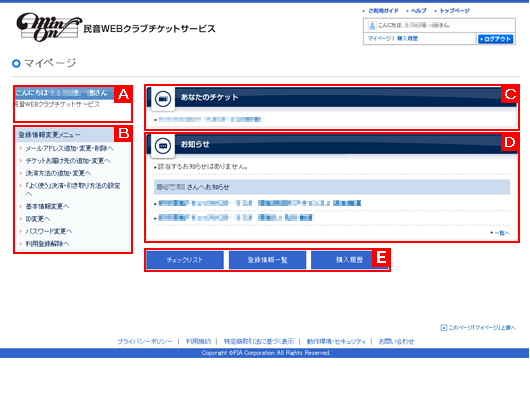This screenshot has height=415, width=530.
Task: Click the 登録情報一覧 button
Action: click(x=267, y=260)
